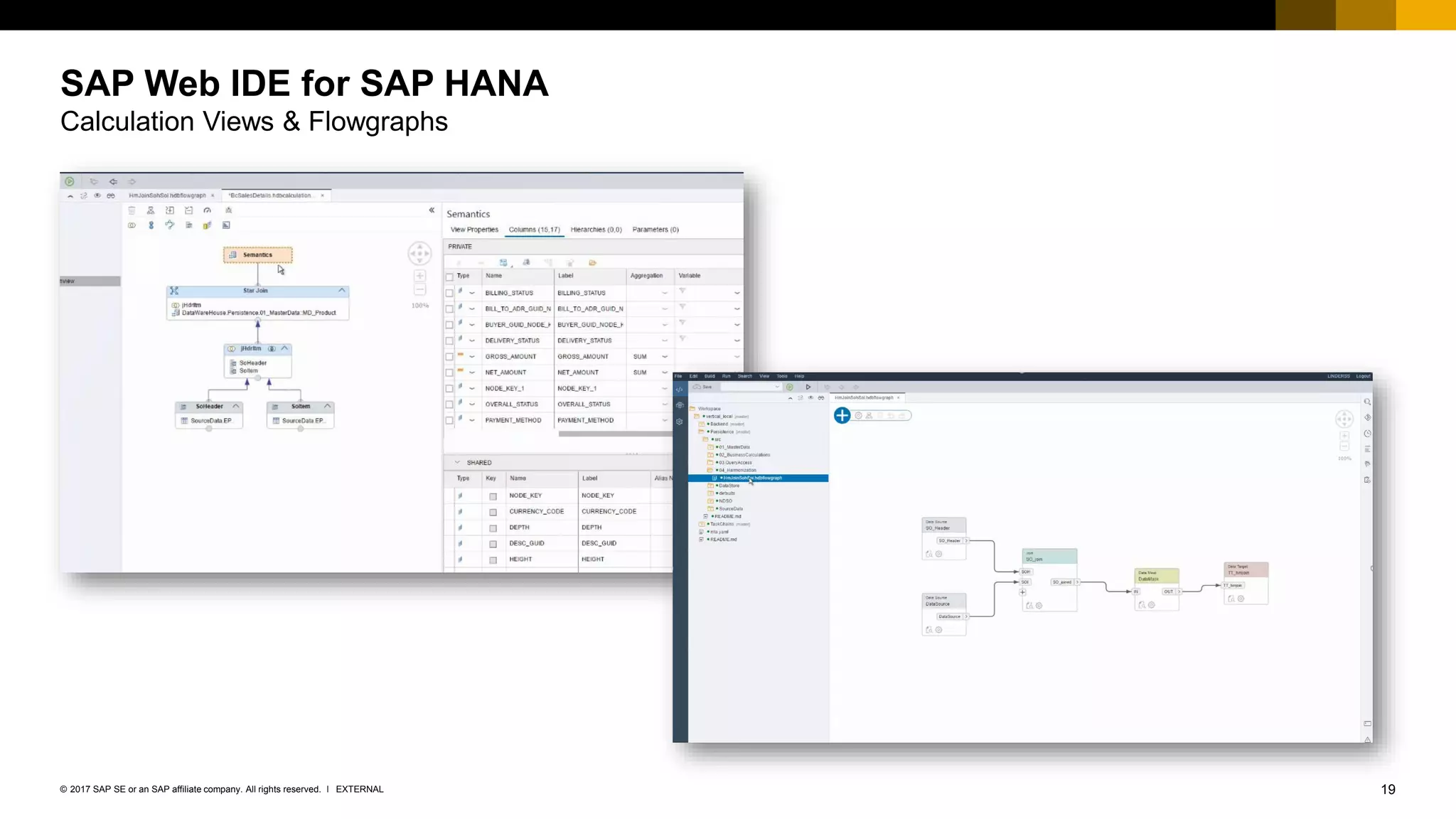Open the preferences gear icon in left sidebar

[x=680, y=422]
